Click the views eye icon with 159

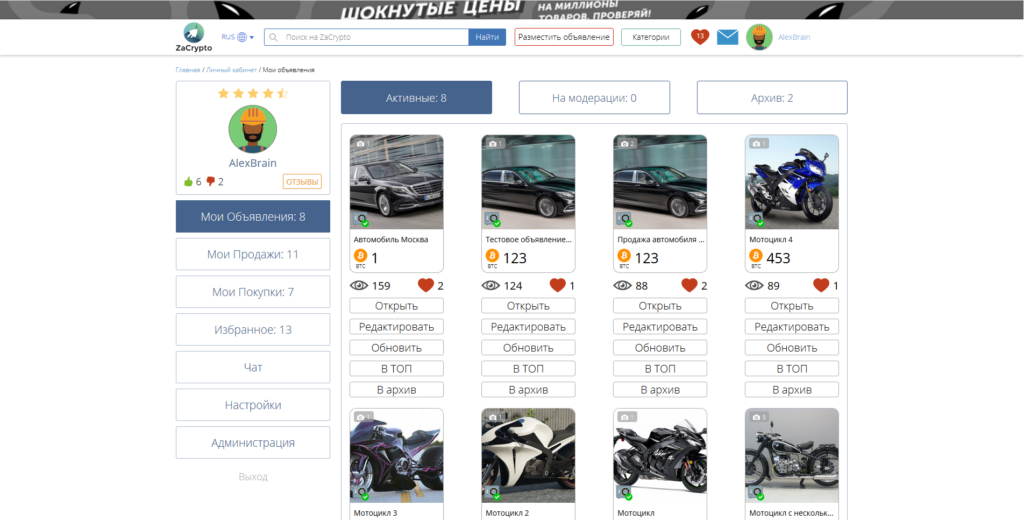pyautogui.click(x=359, y=285)
